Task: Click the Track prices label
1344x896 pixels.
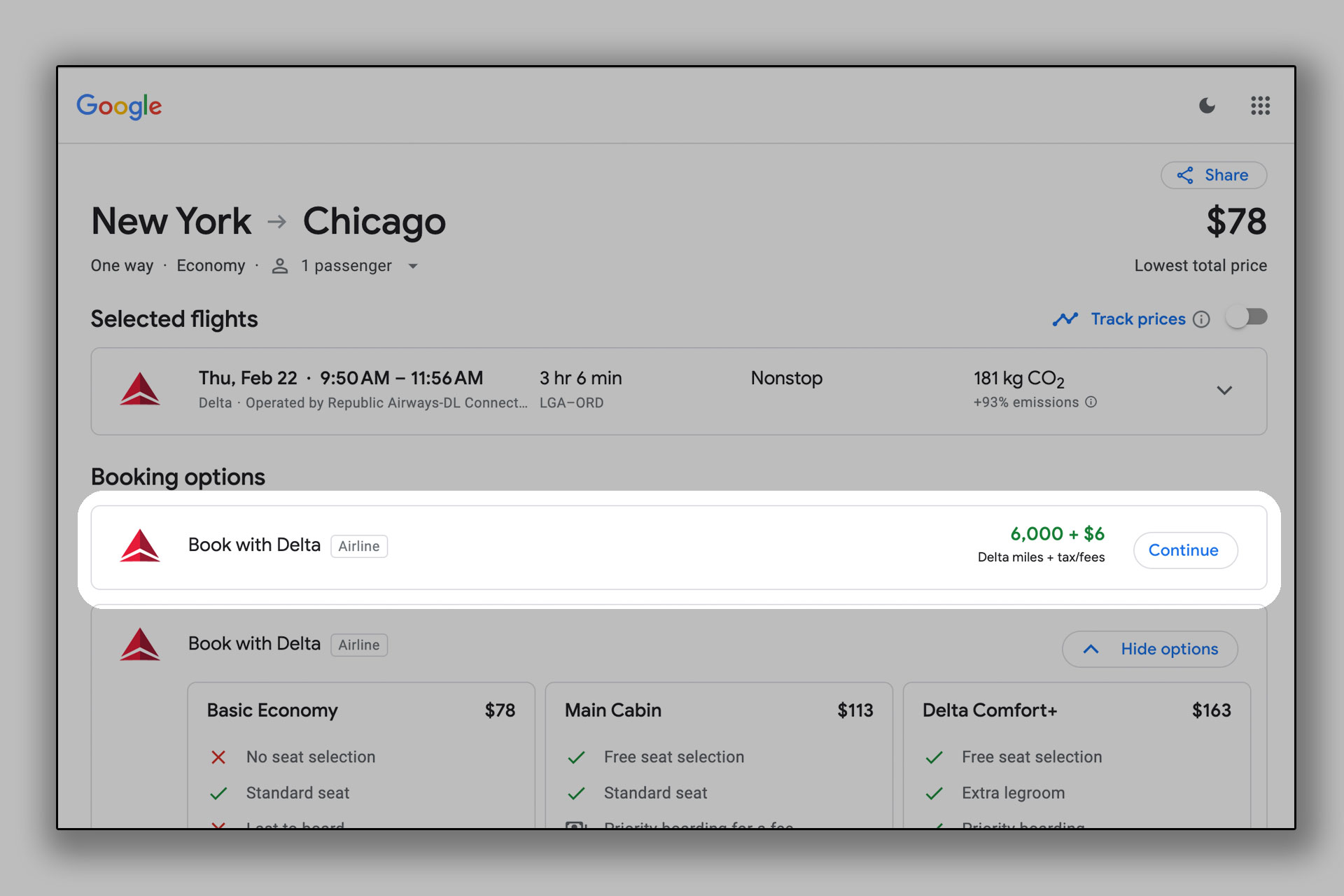Action: (1138, 319)
